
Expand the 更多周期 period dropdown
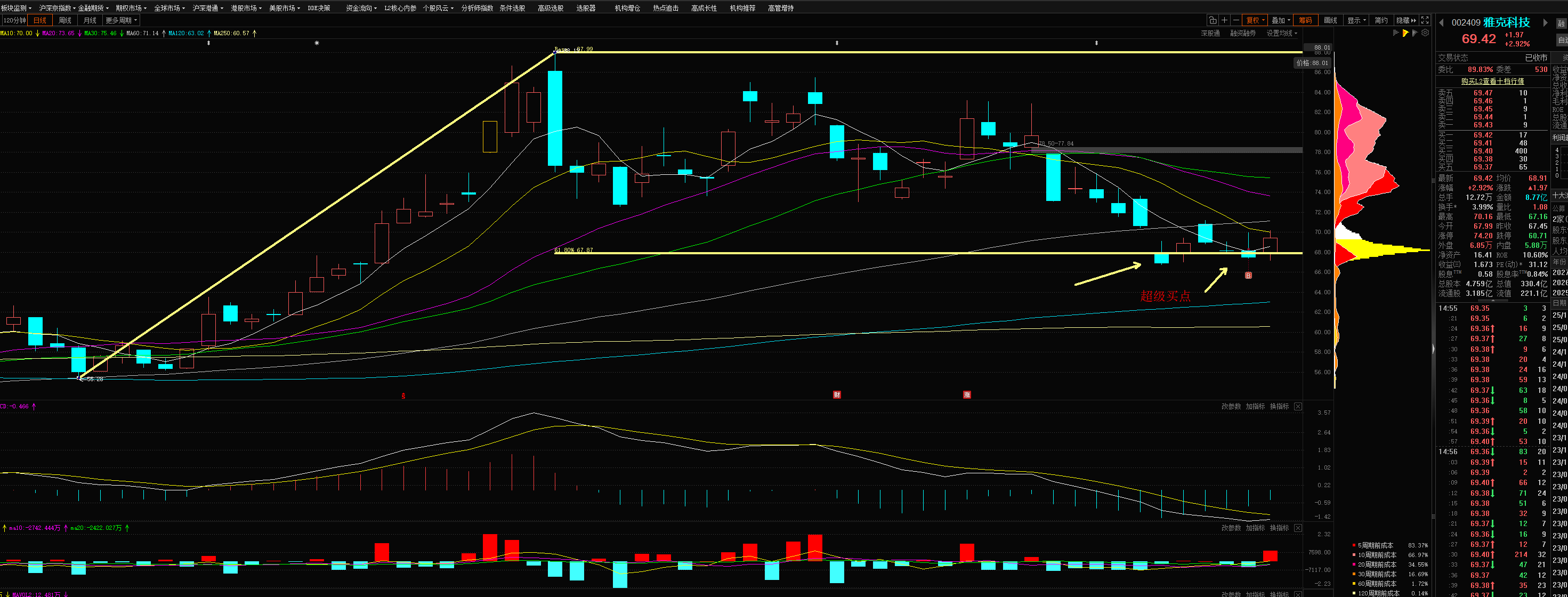(x=122, y=20)
